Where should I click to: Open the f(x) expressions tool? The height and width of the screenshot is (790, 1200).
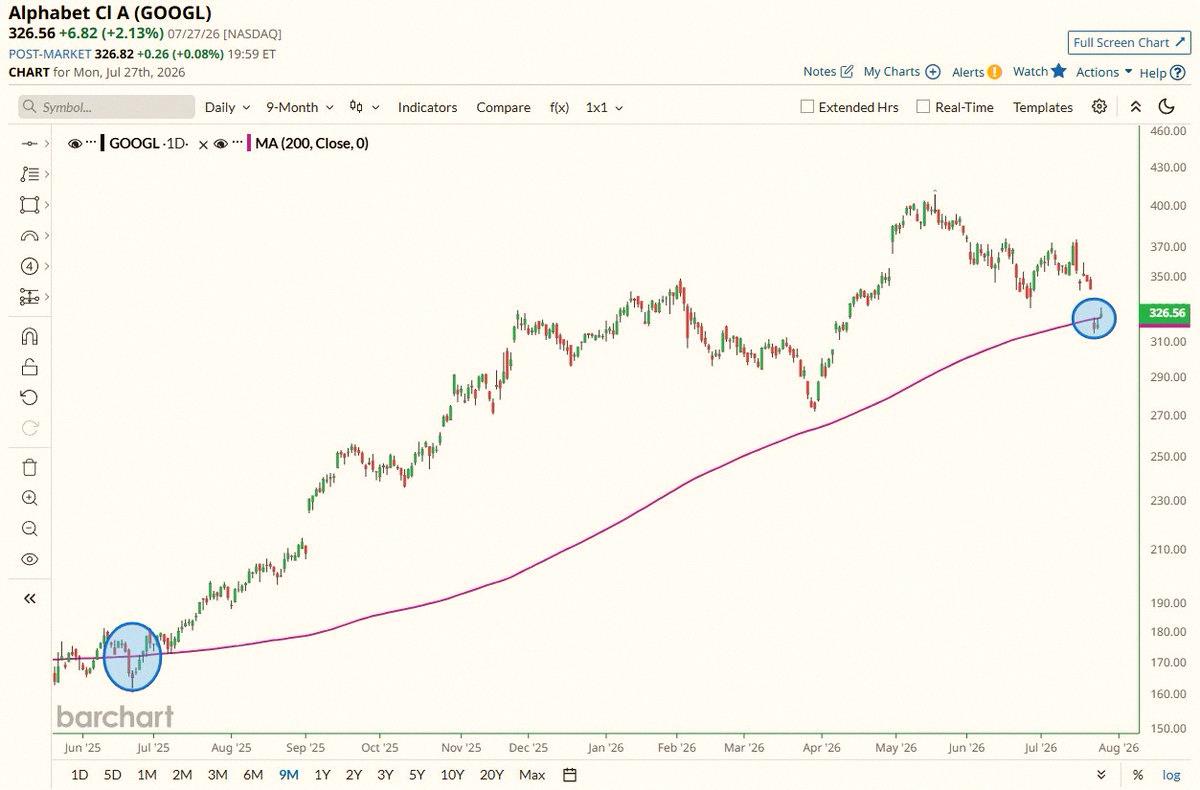[559, 107]
